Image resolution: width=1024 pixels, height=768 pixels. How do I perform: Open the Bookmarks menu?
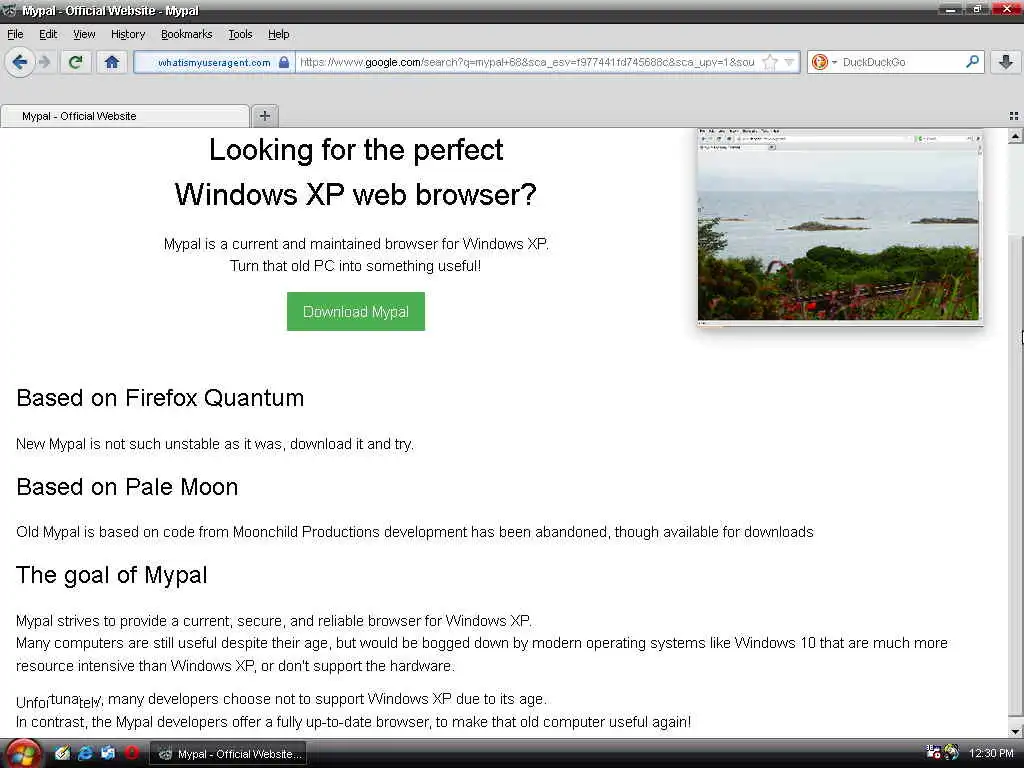[x=186, y=34]
